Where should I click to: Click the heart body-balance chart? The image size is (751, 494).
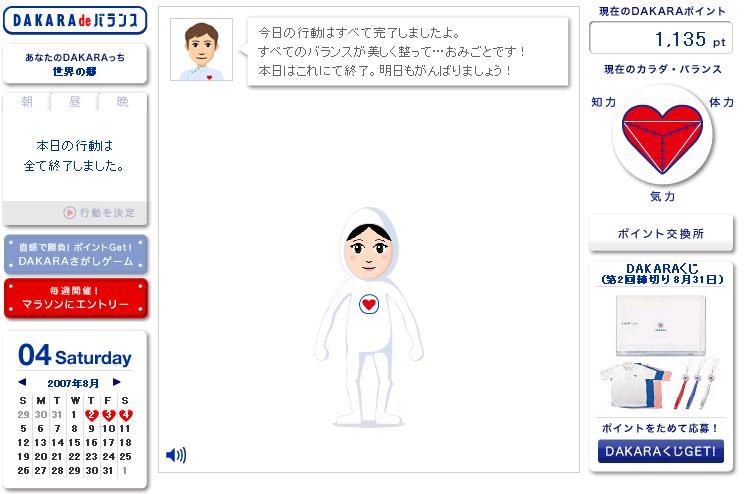[662, 136]
